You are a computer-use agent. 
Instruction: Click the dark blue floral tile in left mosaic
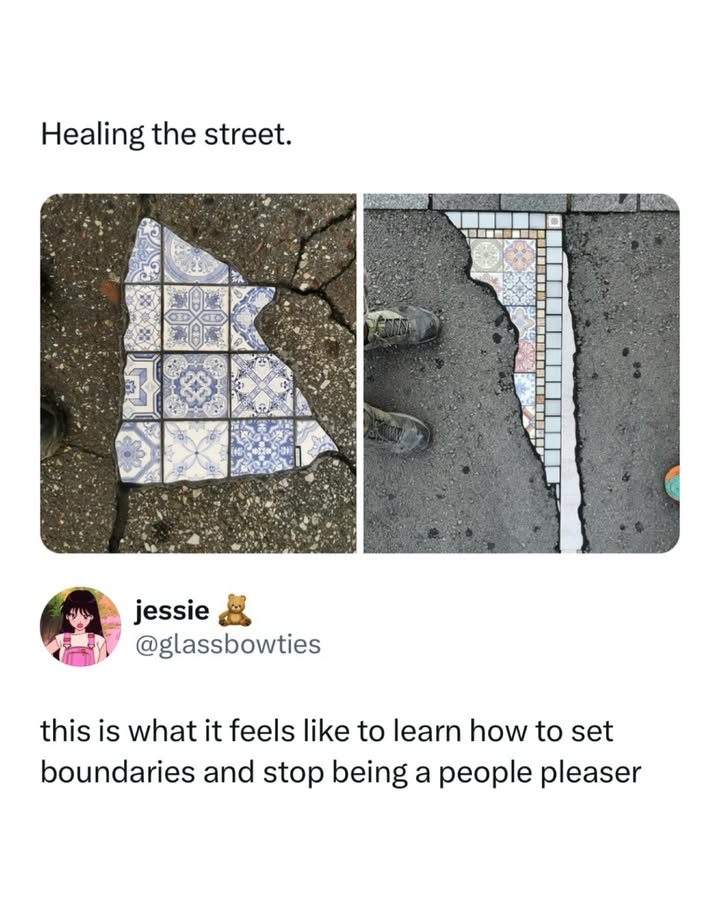pos(264,448)
